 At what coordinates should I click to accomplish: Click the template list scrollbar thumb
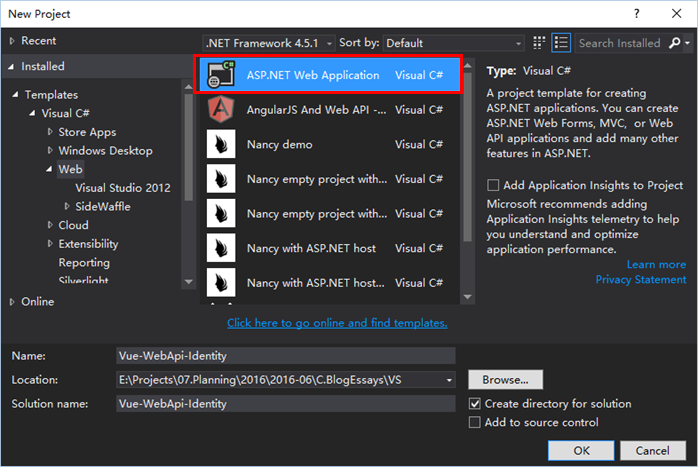467,157
